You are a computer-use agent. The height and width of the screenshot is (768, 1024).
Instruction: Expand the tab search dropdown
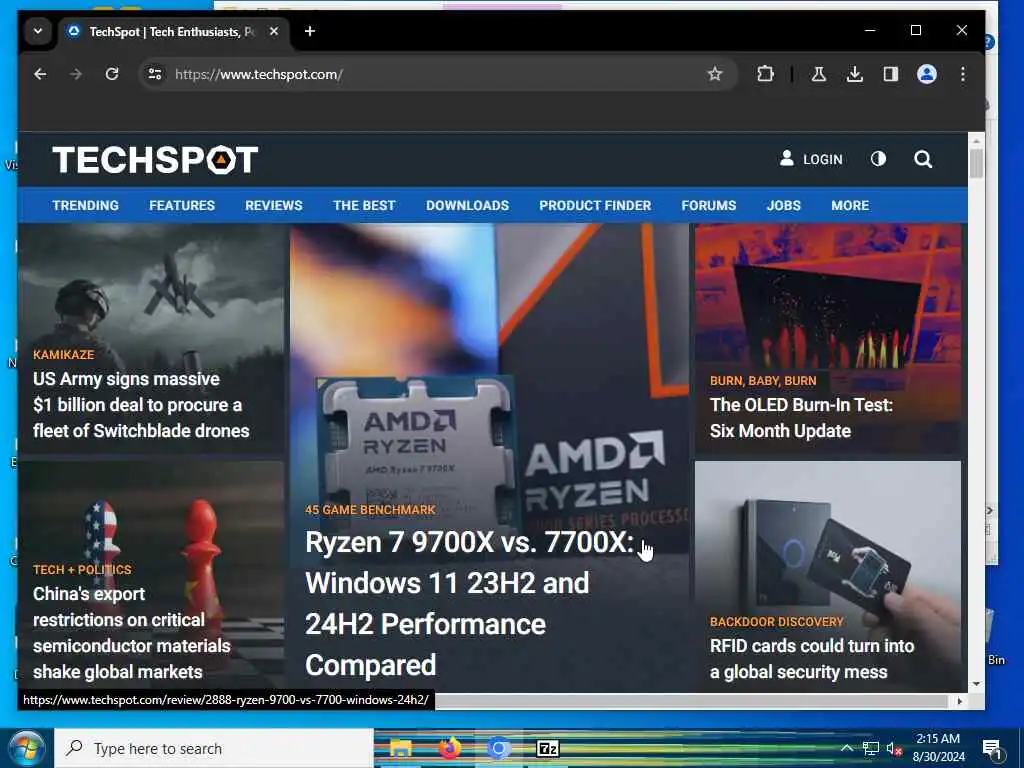click(x=38, y=31)
